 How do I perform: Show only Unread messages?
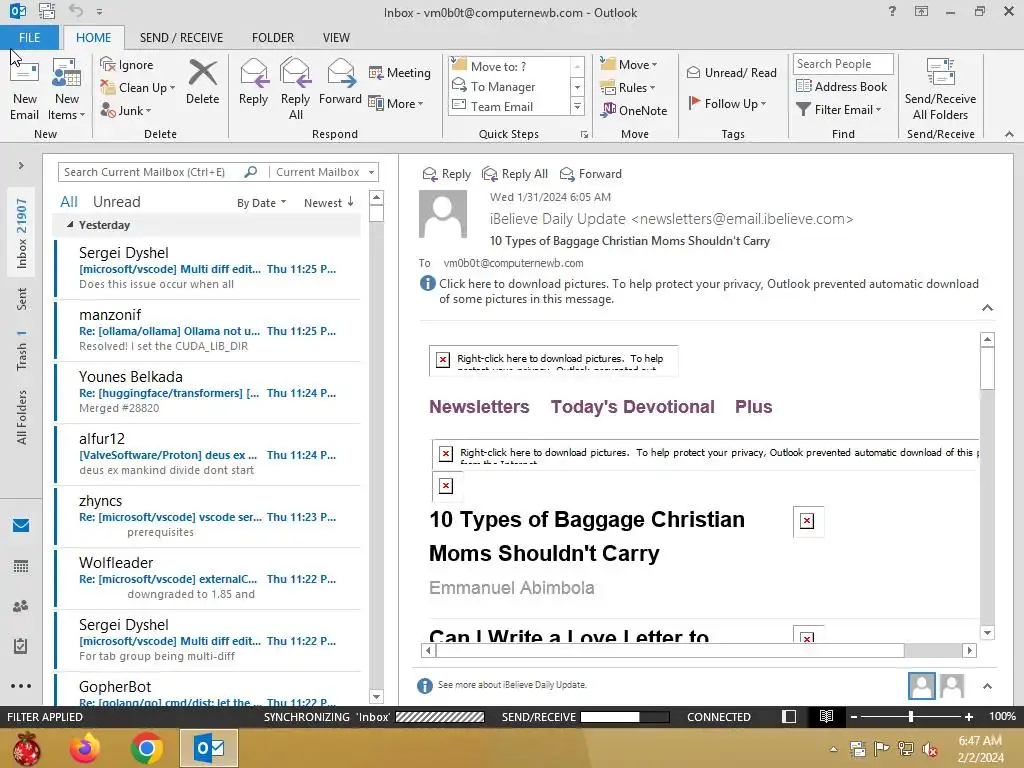(116, 202)
